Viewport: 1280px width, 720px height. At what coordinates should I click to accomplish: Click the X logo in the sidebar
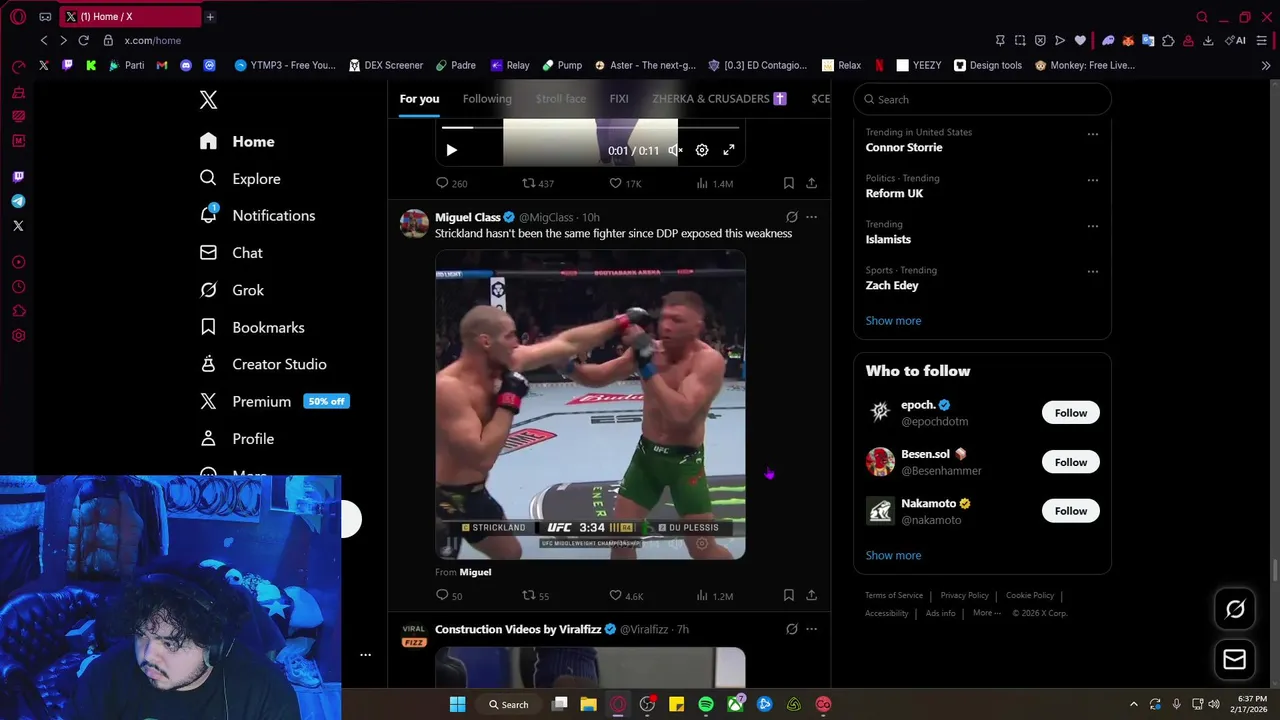(208, 100)
